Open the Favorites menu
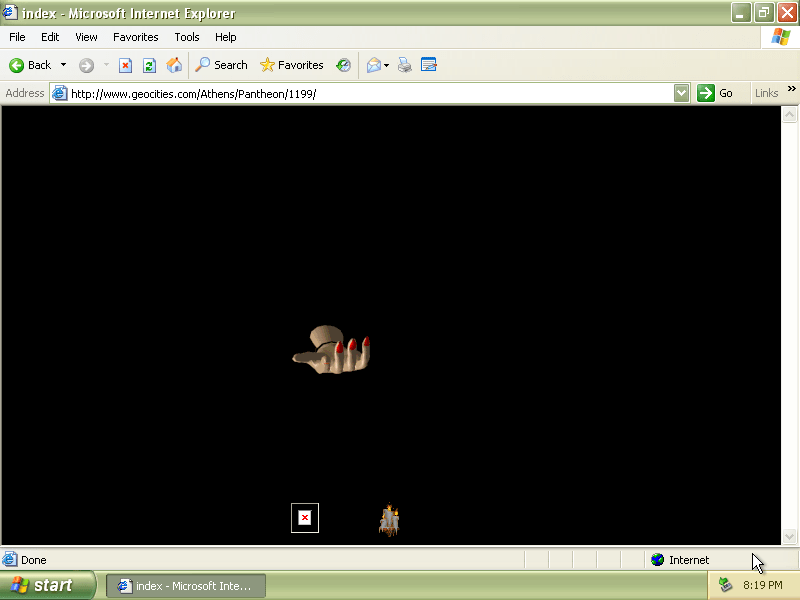Image resolution: width=800 pixels, height=600 pixels. [135, 37]
